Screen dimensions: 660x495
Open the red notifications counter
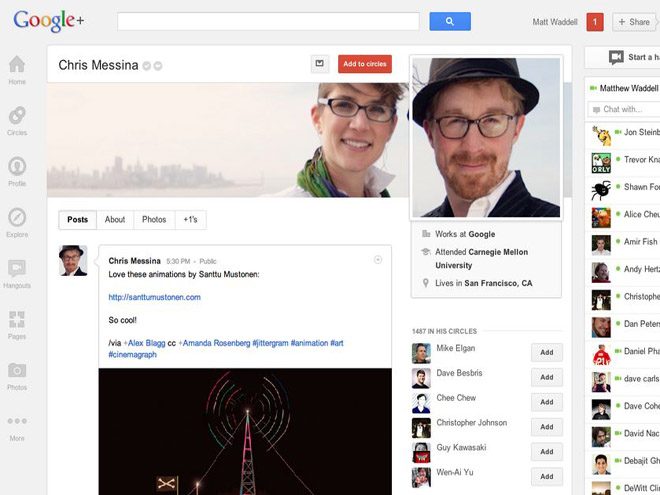click(594, 22)
